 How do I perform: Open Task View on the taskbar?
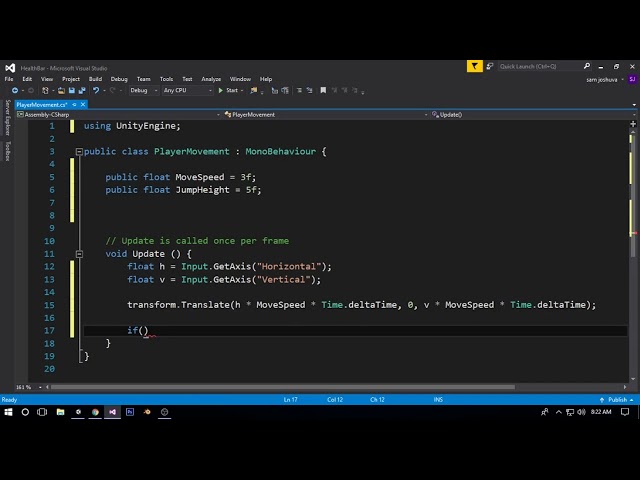coord(42,412)
